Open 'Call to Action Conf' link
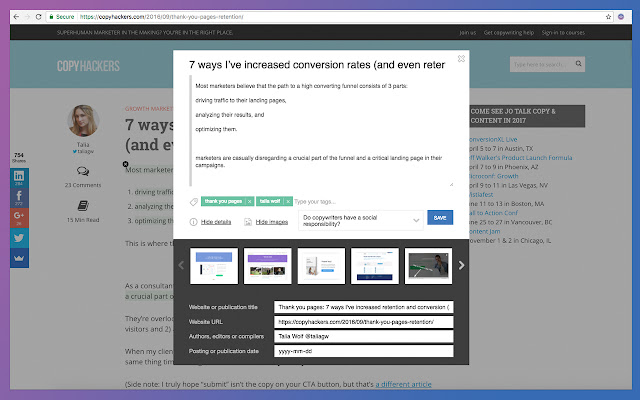 click(x=493, y=213)
